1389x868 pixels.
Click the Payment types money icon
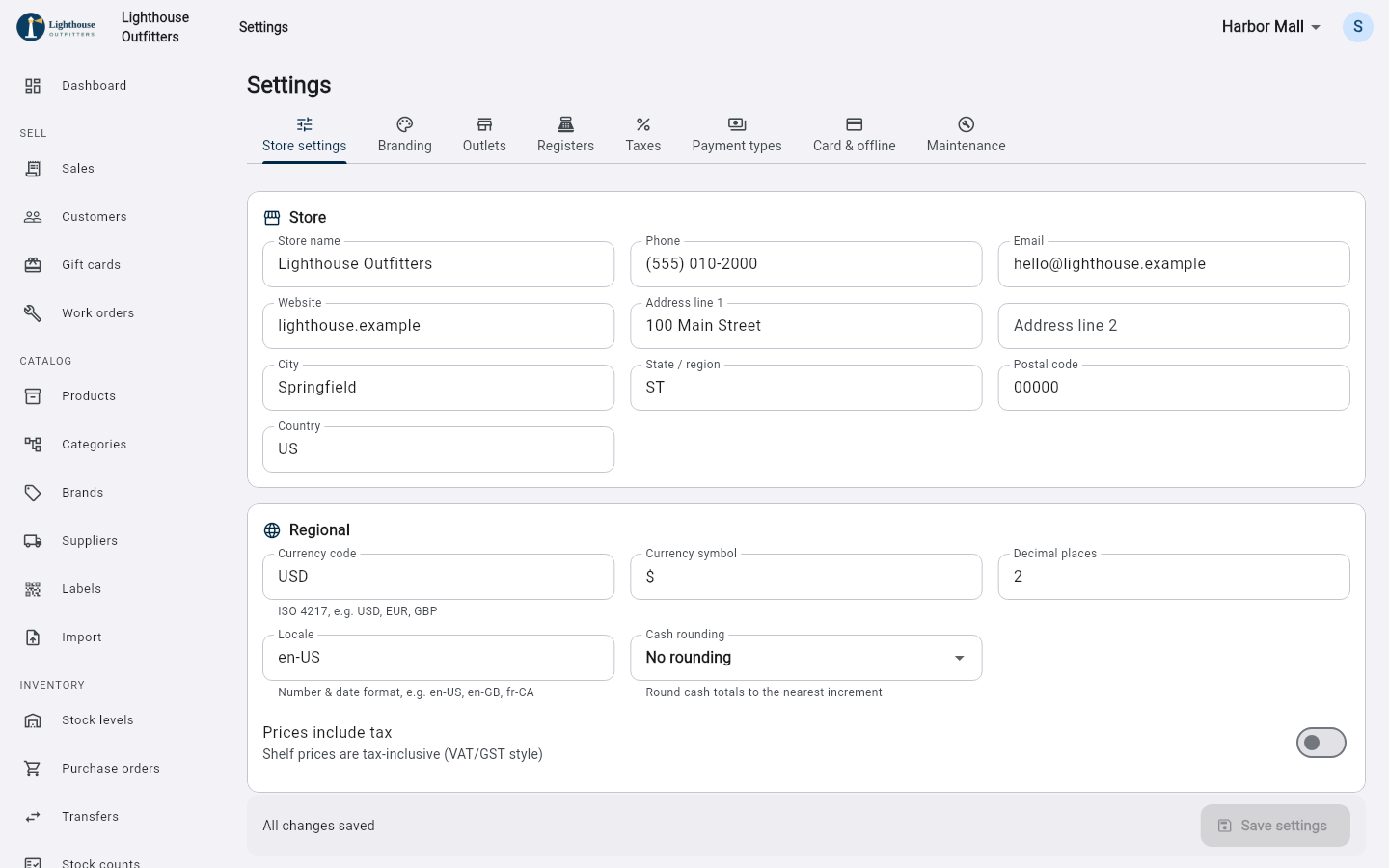tap(737, 124)
